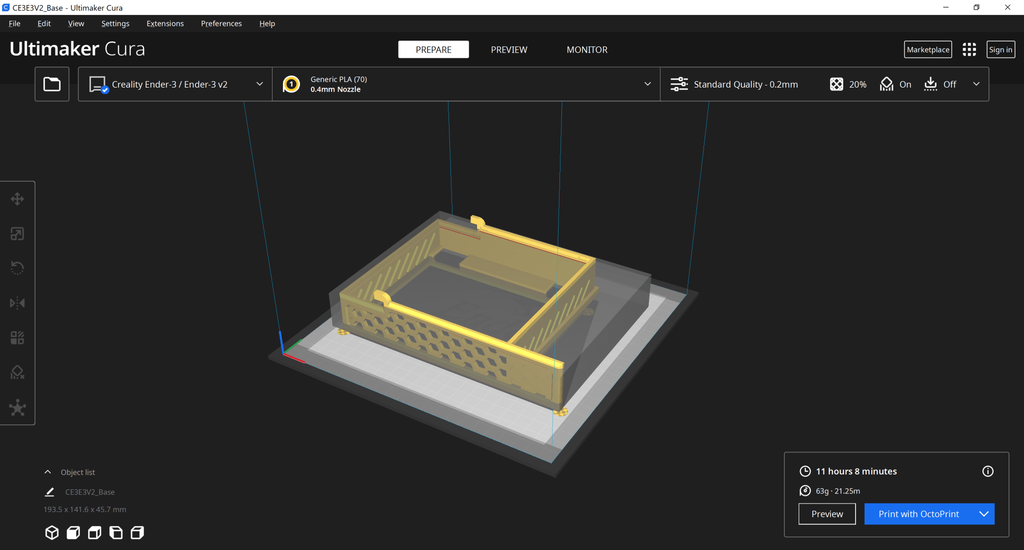Open the Help menu
This screenshot has width=1024, height=550.
point(267,24)
